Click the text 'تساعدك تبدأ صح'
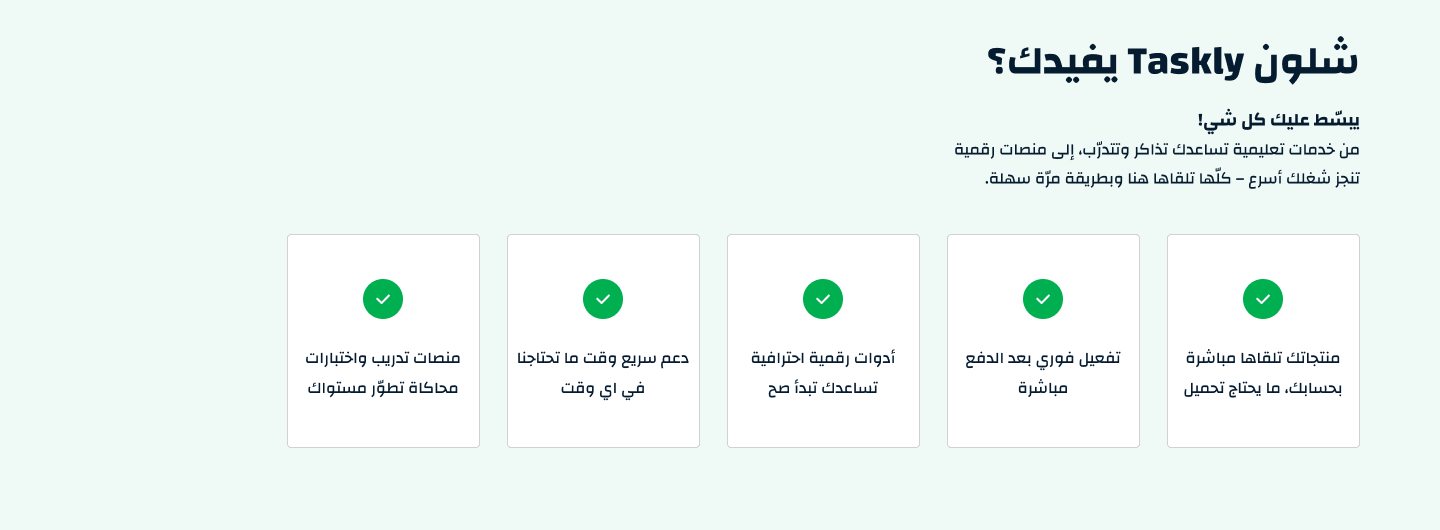 pyautogui.click(x=823, y=388)
